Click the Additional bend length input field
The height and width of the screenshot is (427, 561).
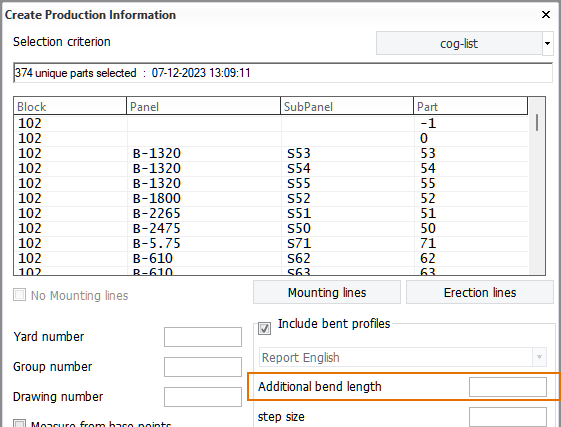(508, 387)
